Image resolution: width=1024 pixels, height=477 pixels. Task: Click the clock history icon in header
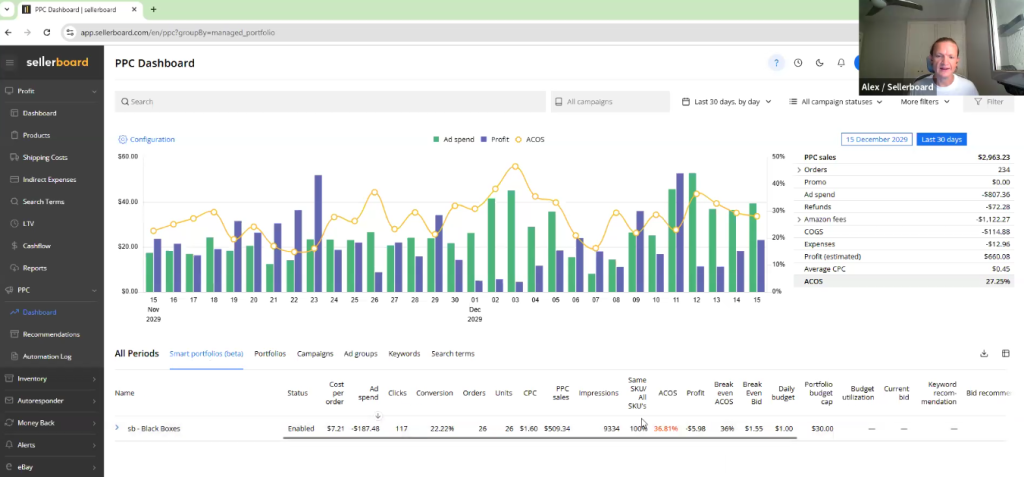coord(798,63)
